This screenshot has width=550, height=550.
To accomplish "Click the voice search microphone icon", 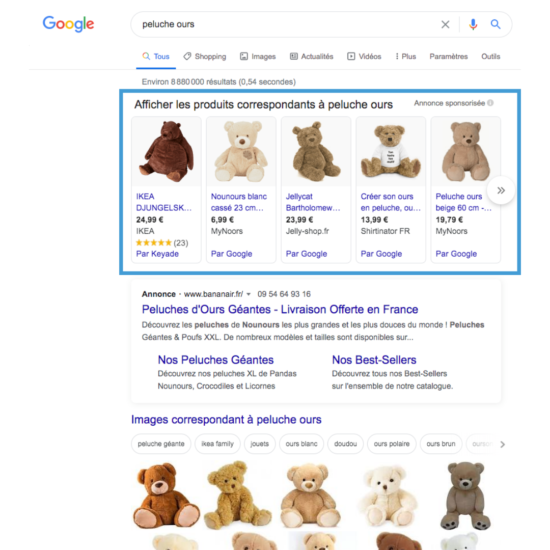I will [473, 24].
